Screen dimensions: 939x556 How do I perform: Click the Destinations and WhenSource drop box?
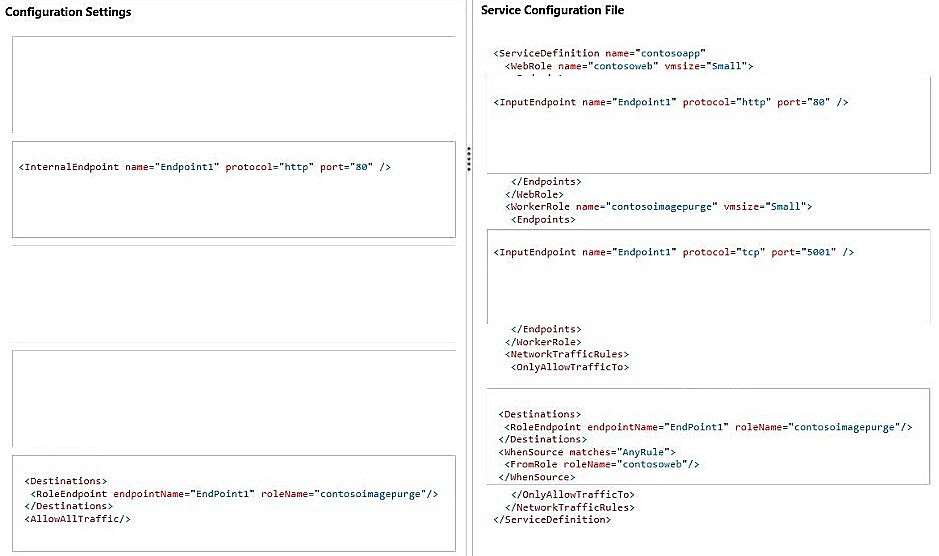[x=708, y=436]
